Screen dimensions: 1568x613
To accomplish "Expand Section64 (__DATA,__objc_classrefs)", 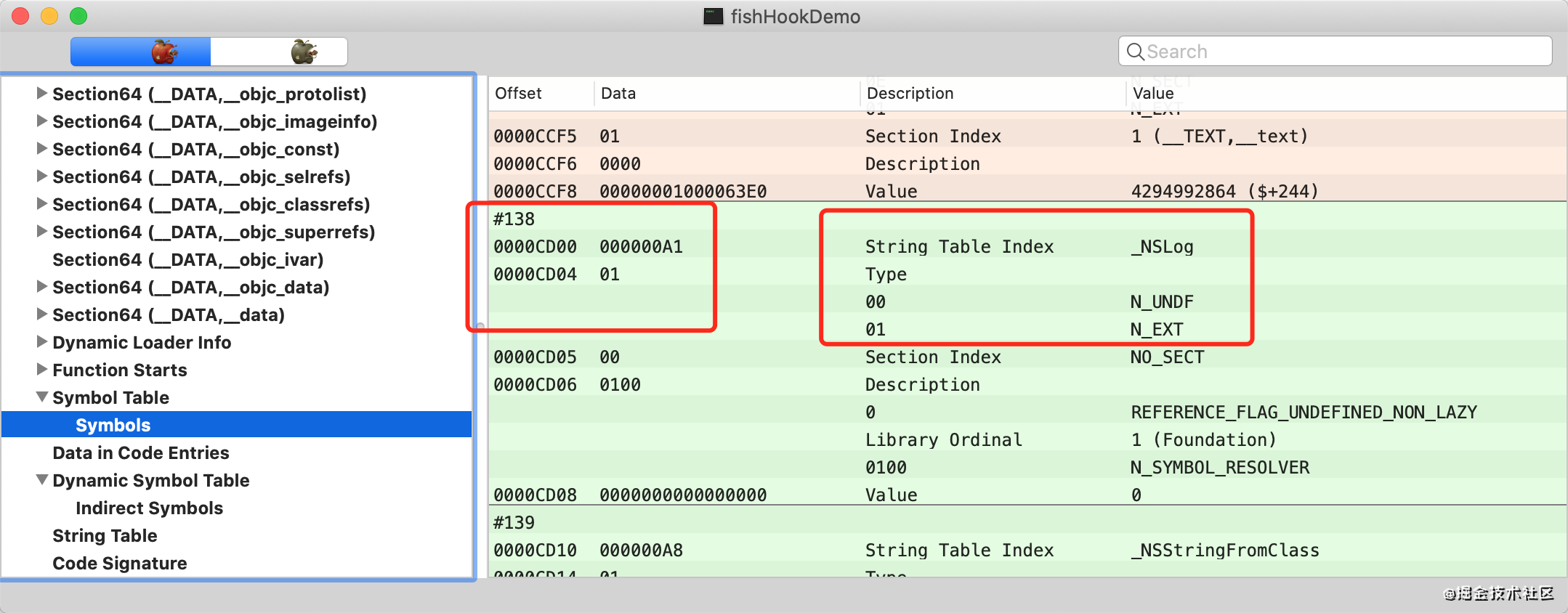I will [x=42, y=203].
